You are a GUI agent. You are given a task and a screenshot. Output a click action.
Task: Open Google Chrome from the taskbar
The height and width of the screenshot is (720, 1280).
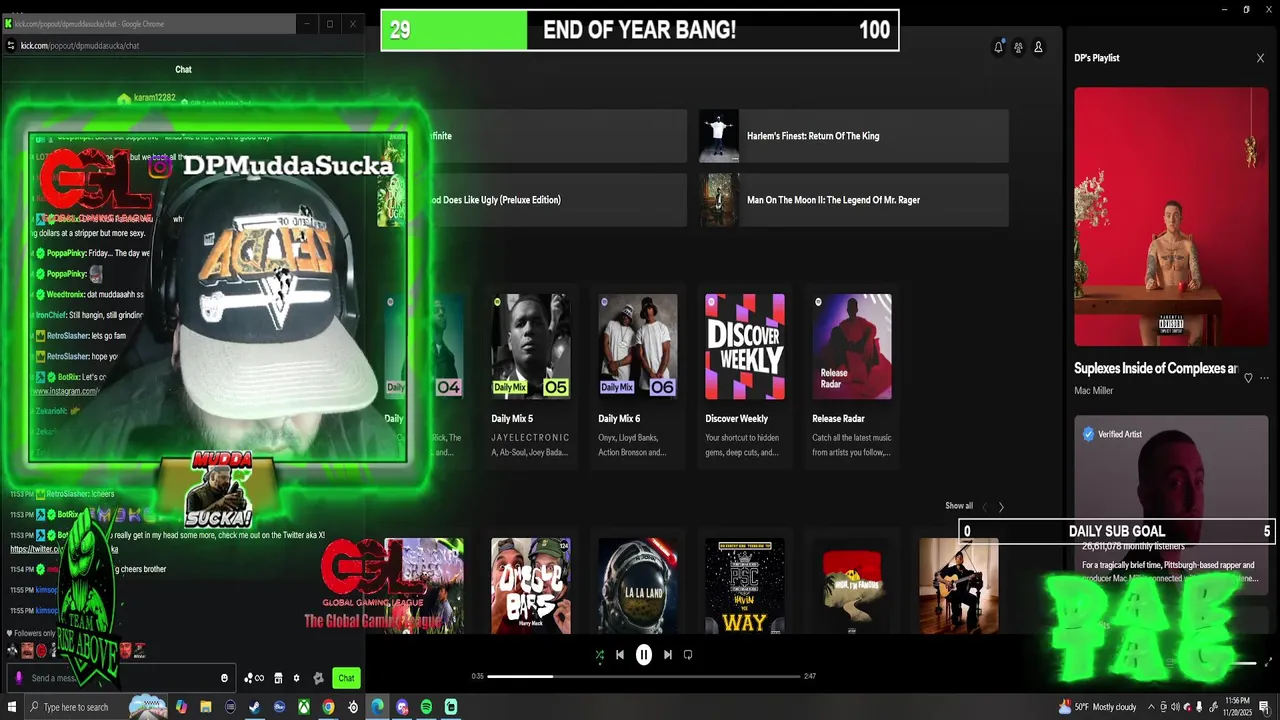328,707
